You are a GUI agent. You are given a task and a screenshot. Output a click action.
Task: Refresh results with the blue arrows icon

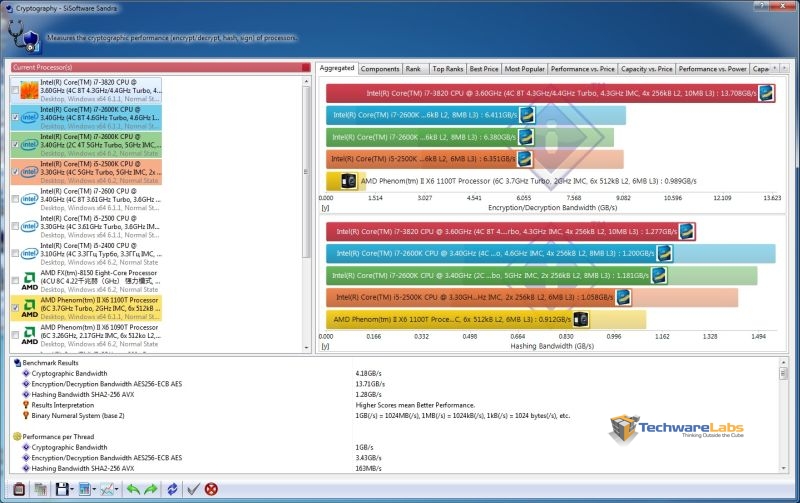[x=172, y=489]
